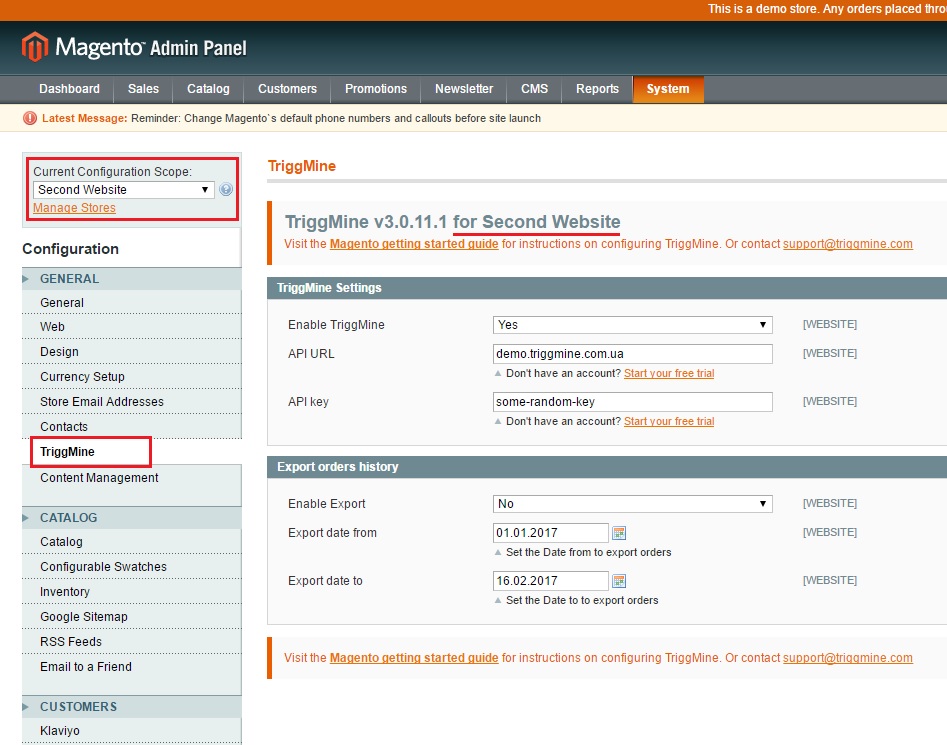Click the TriggMine page title
947x745 pixels.
pyautogui.click(x=301, y=166)
